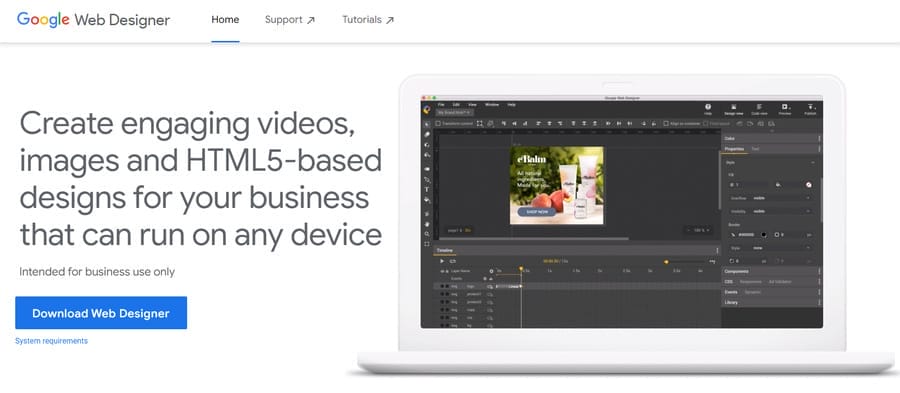The image size is (900, 393).
Task: Click the orange timeline playhead marker
Action: click(521, 269)
